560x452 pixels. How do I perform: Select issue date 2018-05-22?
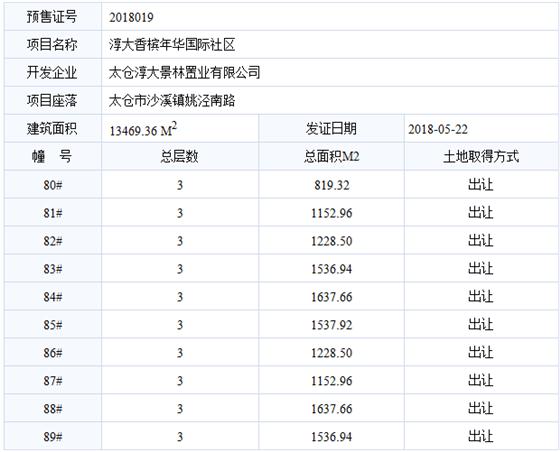(438, 129)
